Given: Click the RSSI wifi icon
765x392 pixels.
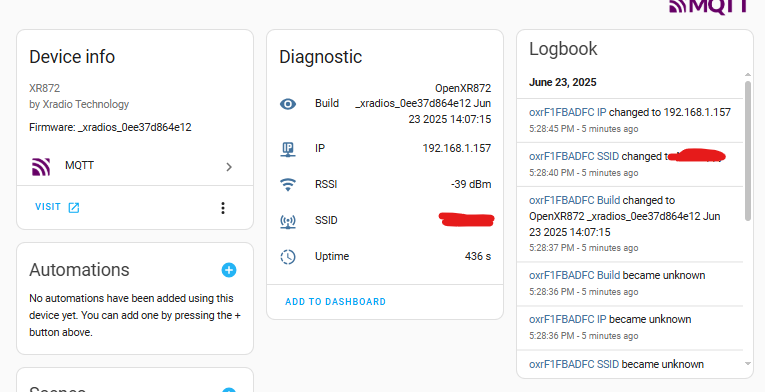Looking at the screenshot, I should (288, 185).
